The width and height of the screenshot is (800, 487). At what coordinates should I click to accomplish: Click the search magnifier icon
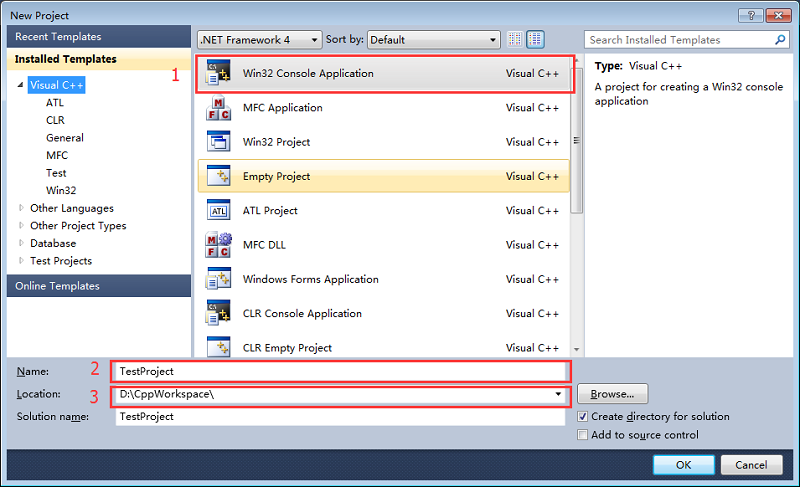(x=781, y=40)
